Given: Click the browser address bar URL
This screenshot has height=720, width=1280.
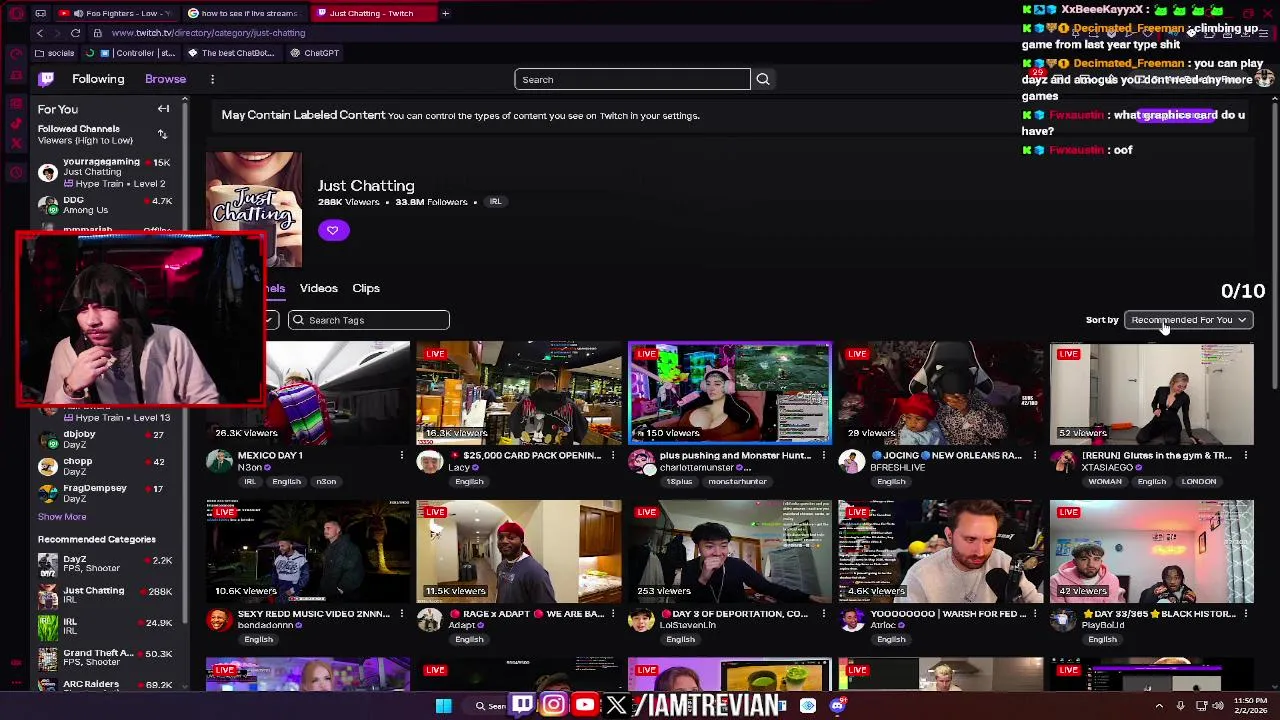Looking at the screenshot, I should 208,33.
